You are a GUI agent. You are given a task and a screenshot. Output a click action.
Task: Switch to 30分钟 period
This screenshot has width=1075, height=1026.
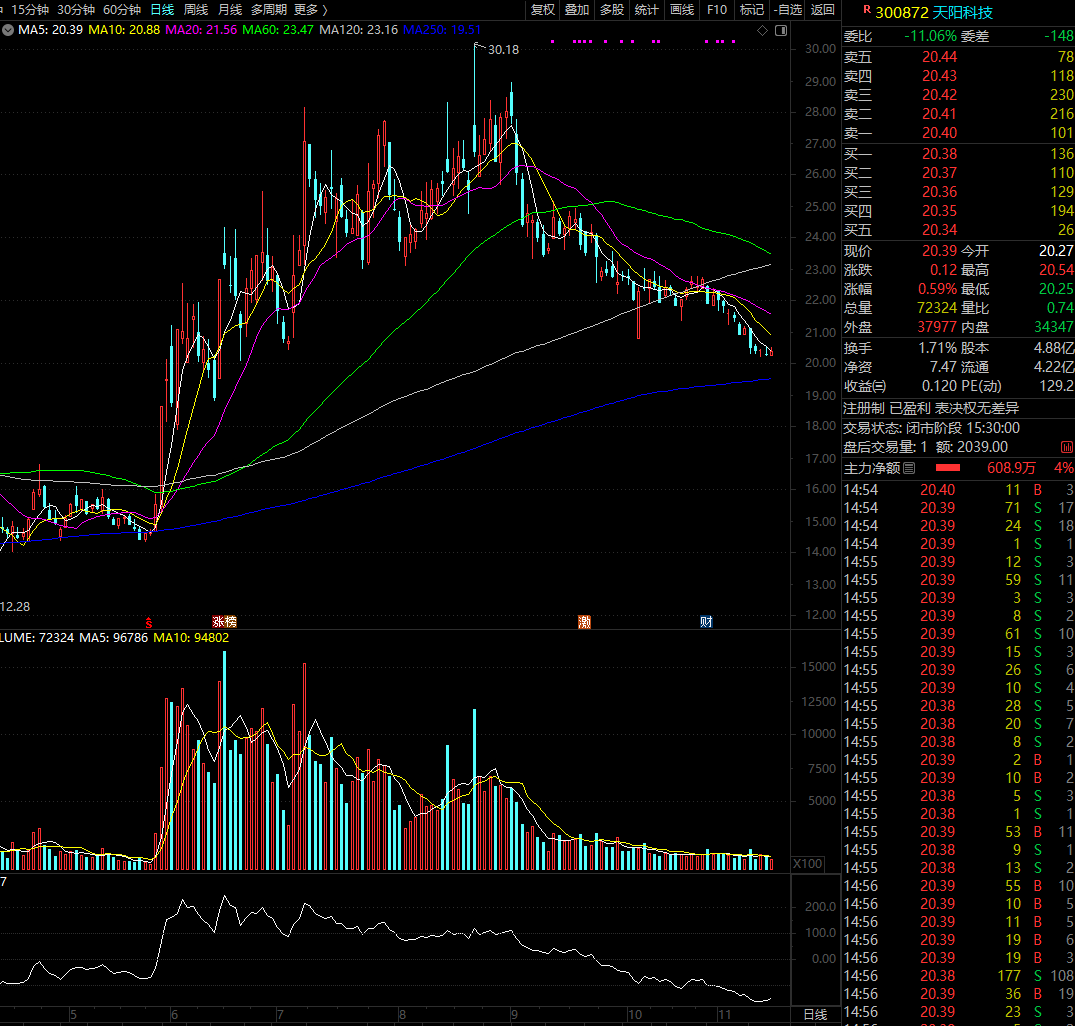pos(75,10)
